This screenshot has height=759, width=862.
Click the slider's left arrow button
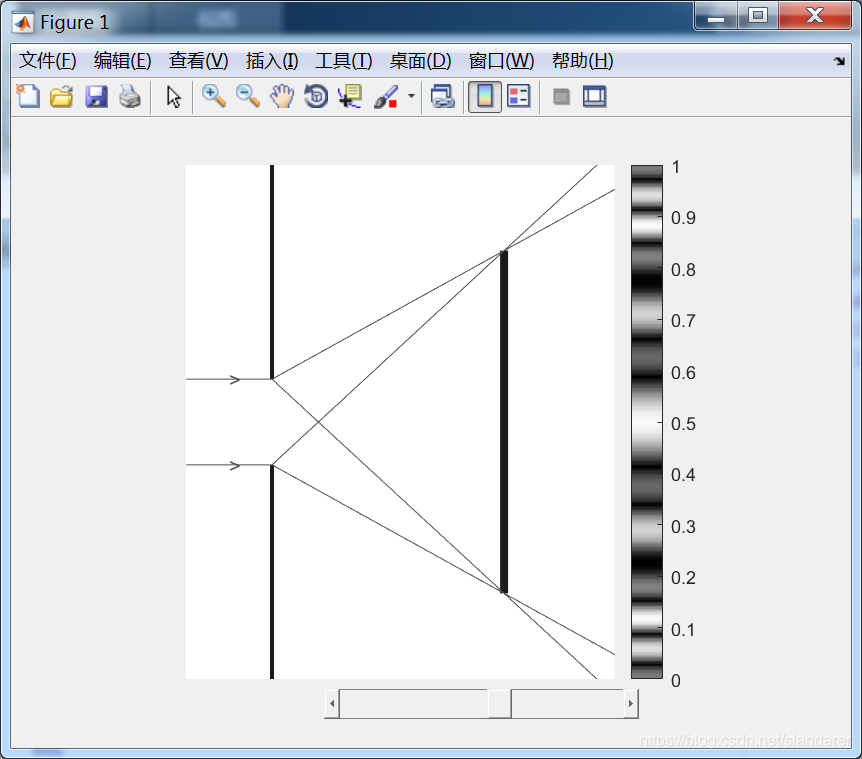[332, 703]
